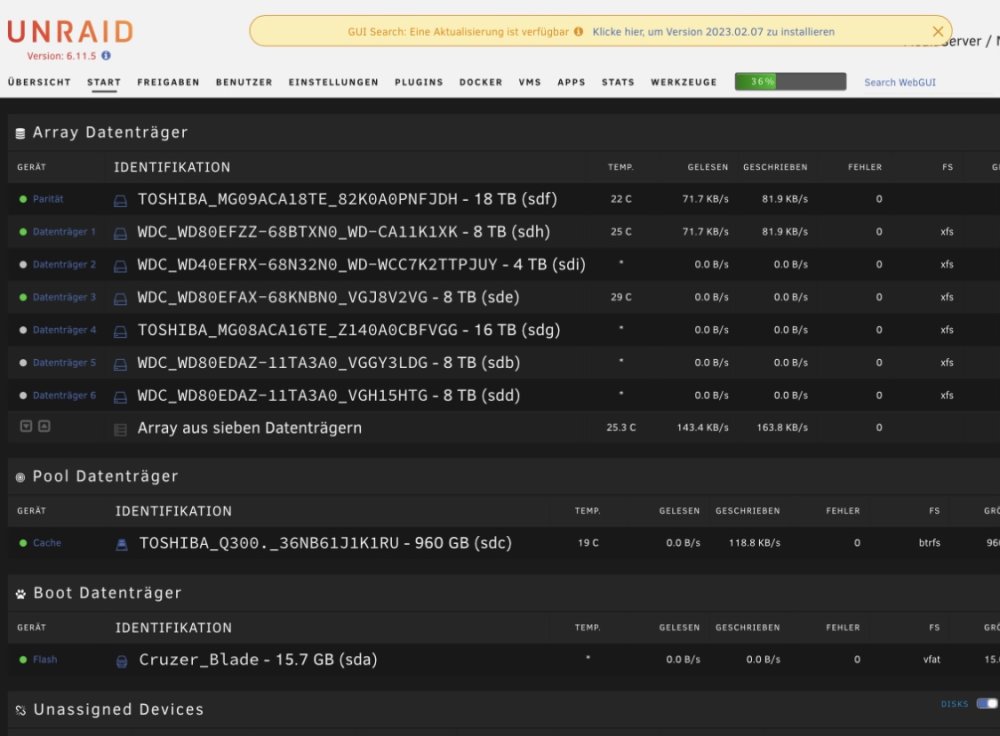The height and width of the screenshot is (736, 1000).
Task: Open the Freigaben tab
Action: coord(168,82)
